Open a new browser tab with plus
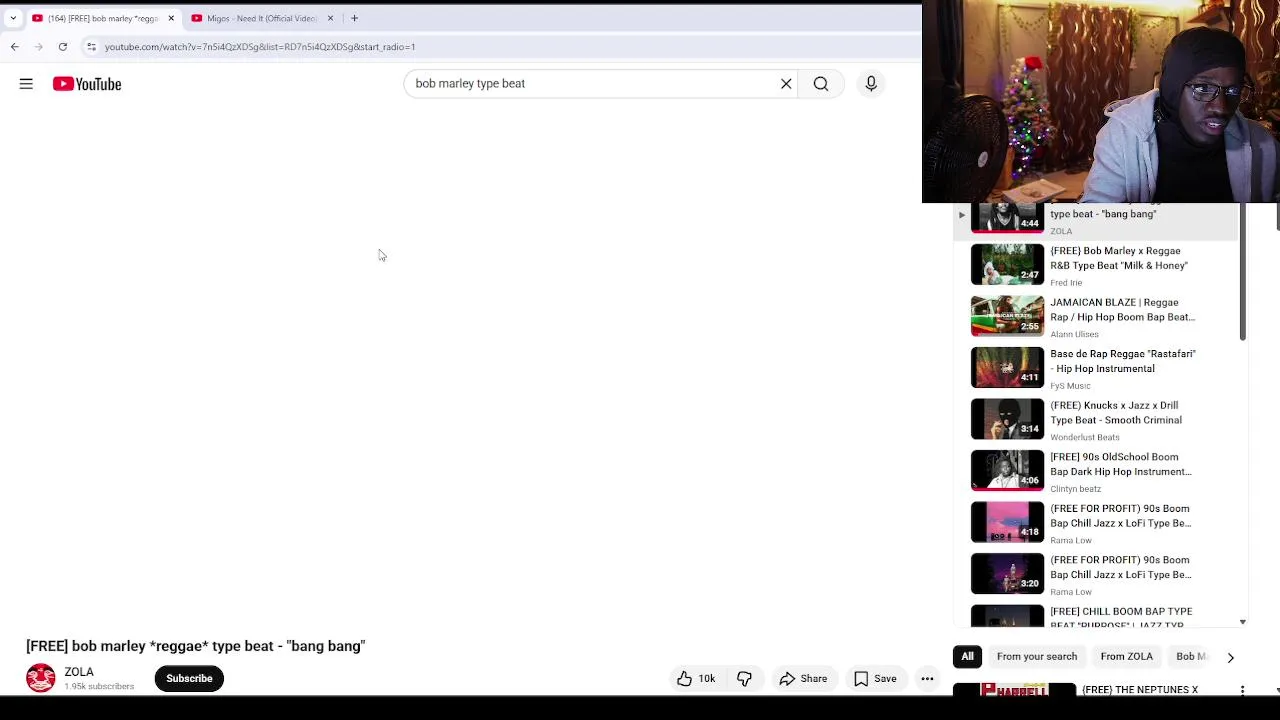Viewport: 1280px width, 720px height. (354, 18)
